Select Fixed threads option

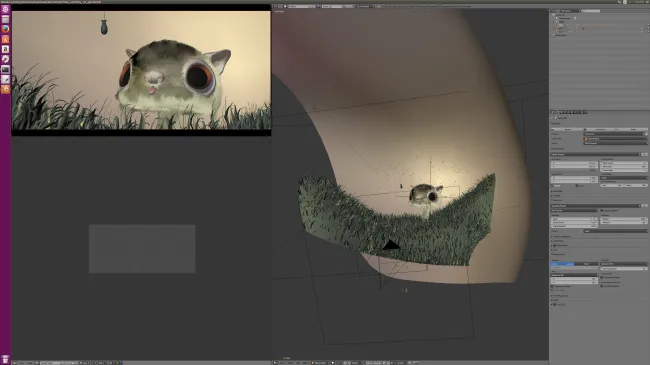pyautogui.click(x=586, y=264)
